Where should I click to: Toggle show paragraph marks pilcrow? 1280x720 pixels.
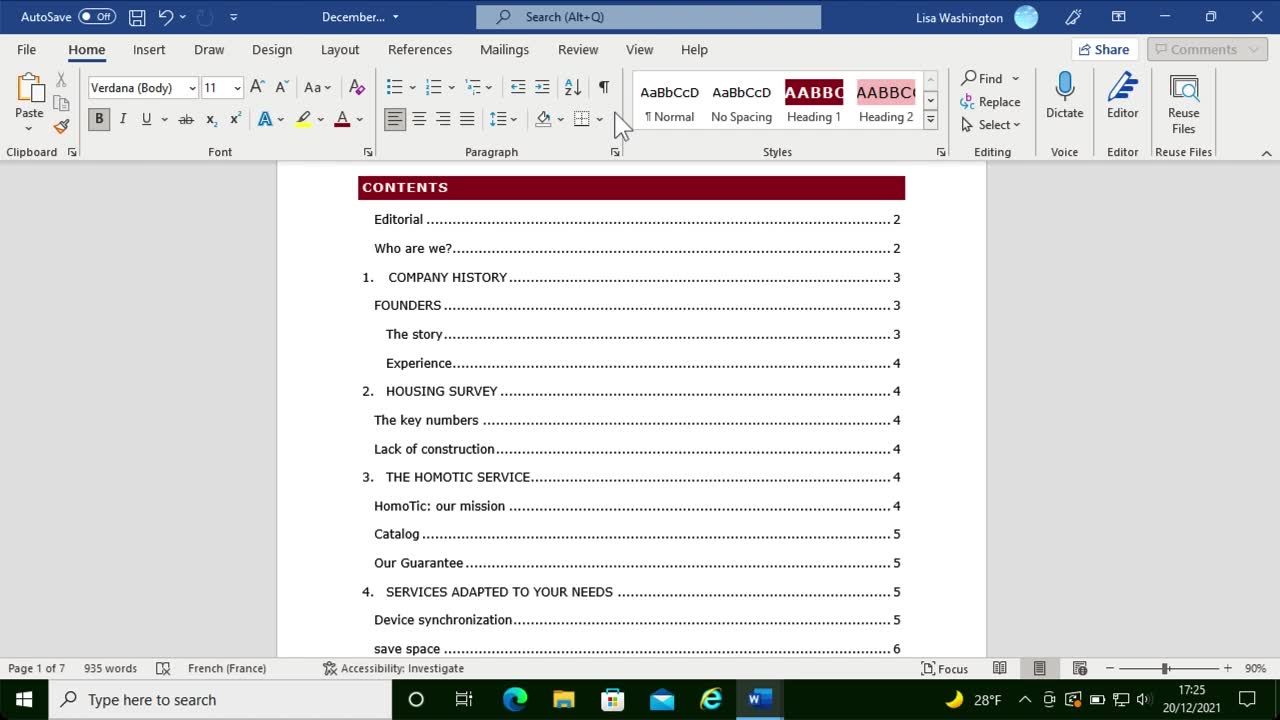coord(604,88)
